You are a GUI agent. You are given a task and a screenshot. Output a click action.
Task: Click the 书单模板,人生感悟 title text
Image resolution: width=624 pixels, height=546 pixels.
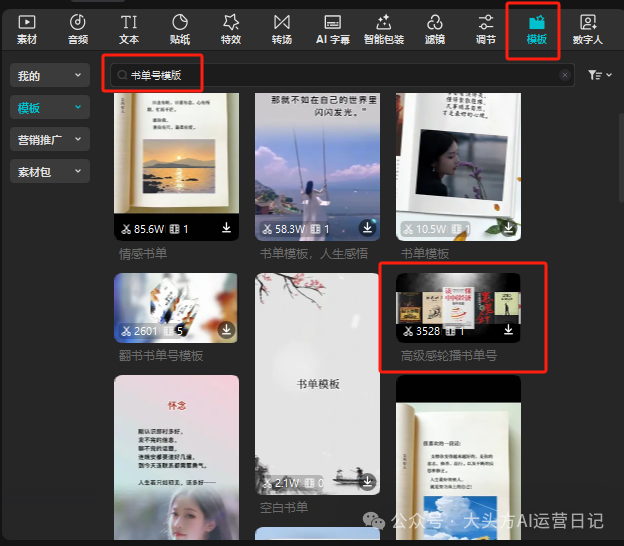pos(314,254)
